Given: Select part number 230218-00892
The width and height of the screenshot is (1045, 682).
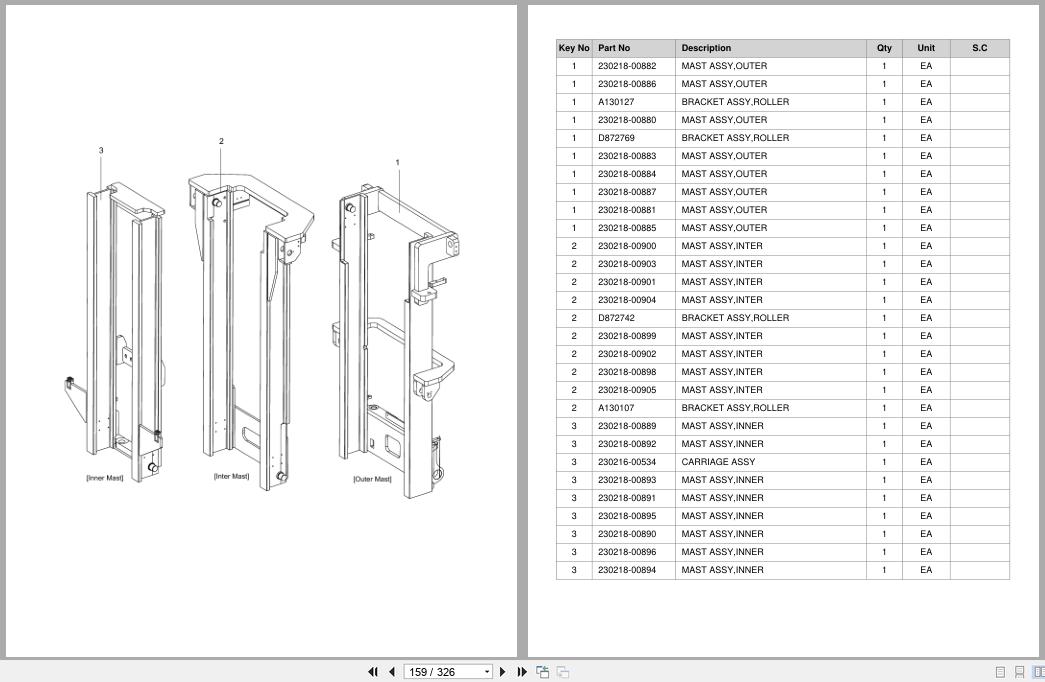Looking at the screenshot, I should (x=626, y=444).
